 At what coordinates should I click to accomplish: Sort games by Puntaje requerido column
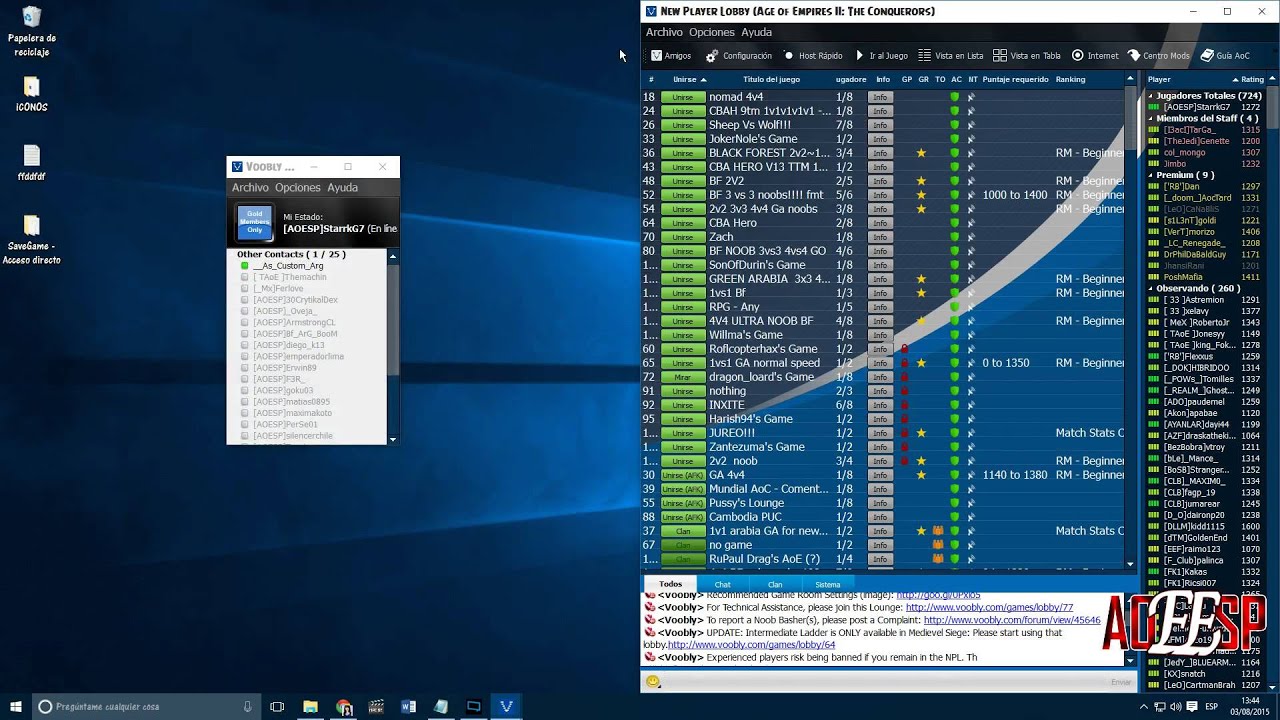coord(1015,79)
